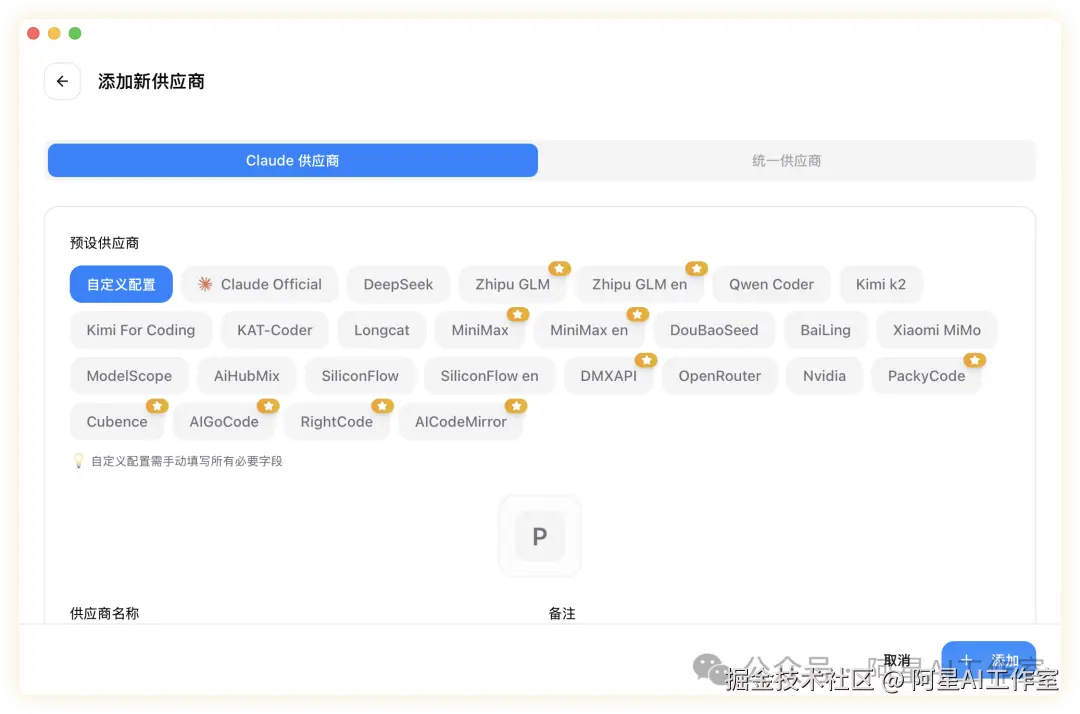Select the Longcat preset
1080x714 pixels.
pos(382,330)
